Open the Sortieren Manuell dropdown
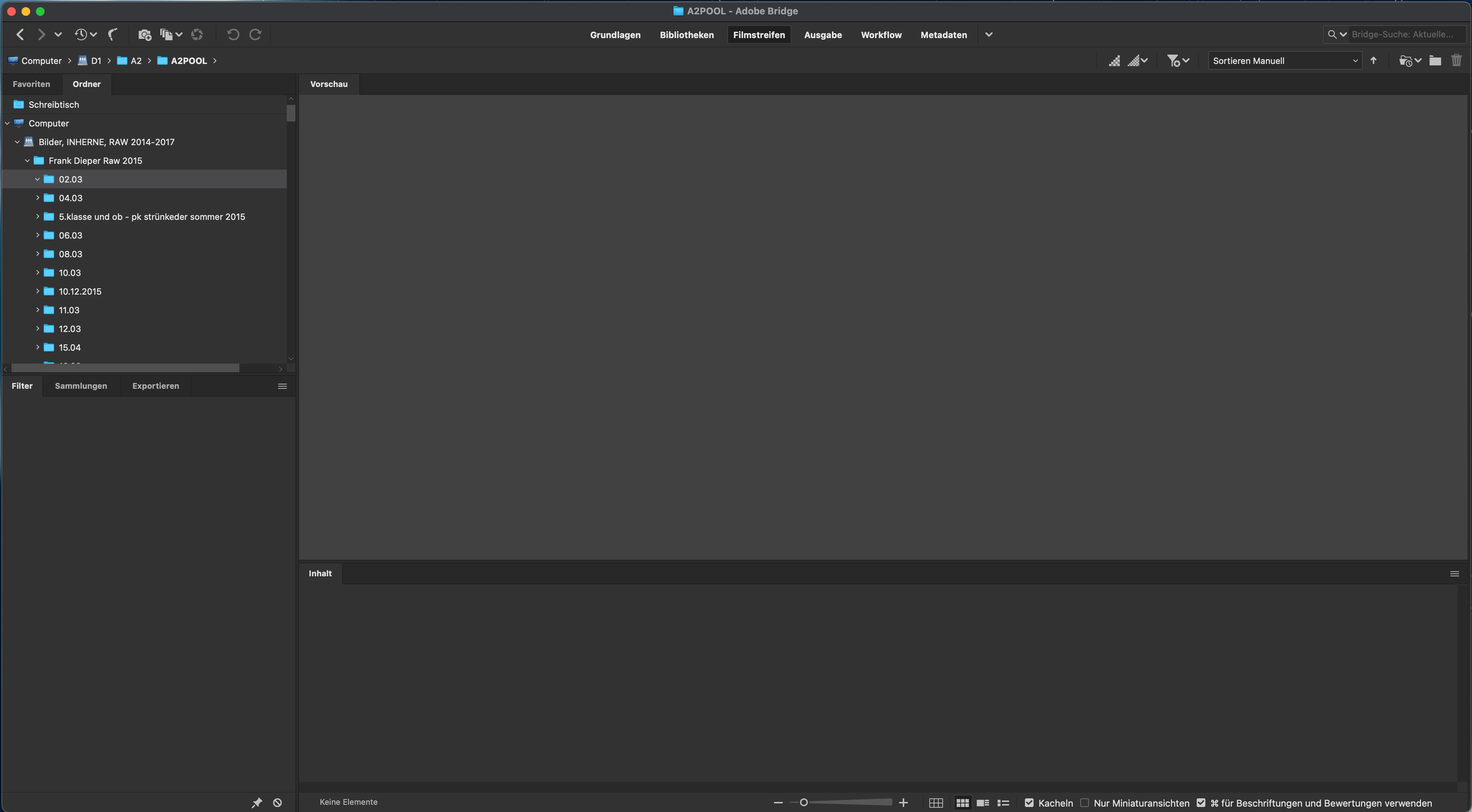Image resolution: width=1472 pixels, height=812 pixels. coord(1284,61)
